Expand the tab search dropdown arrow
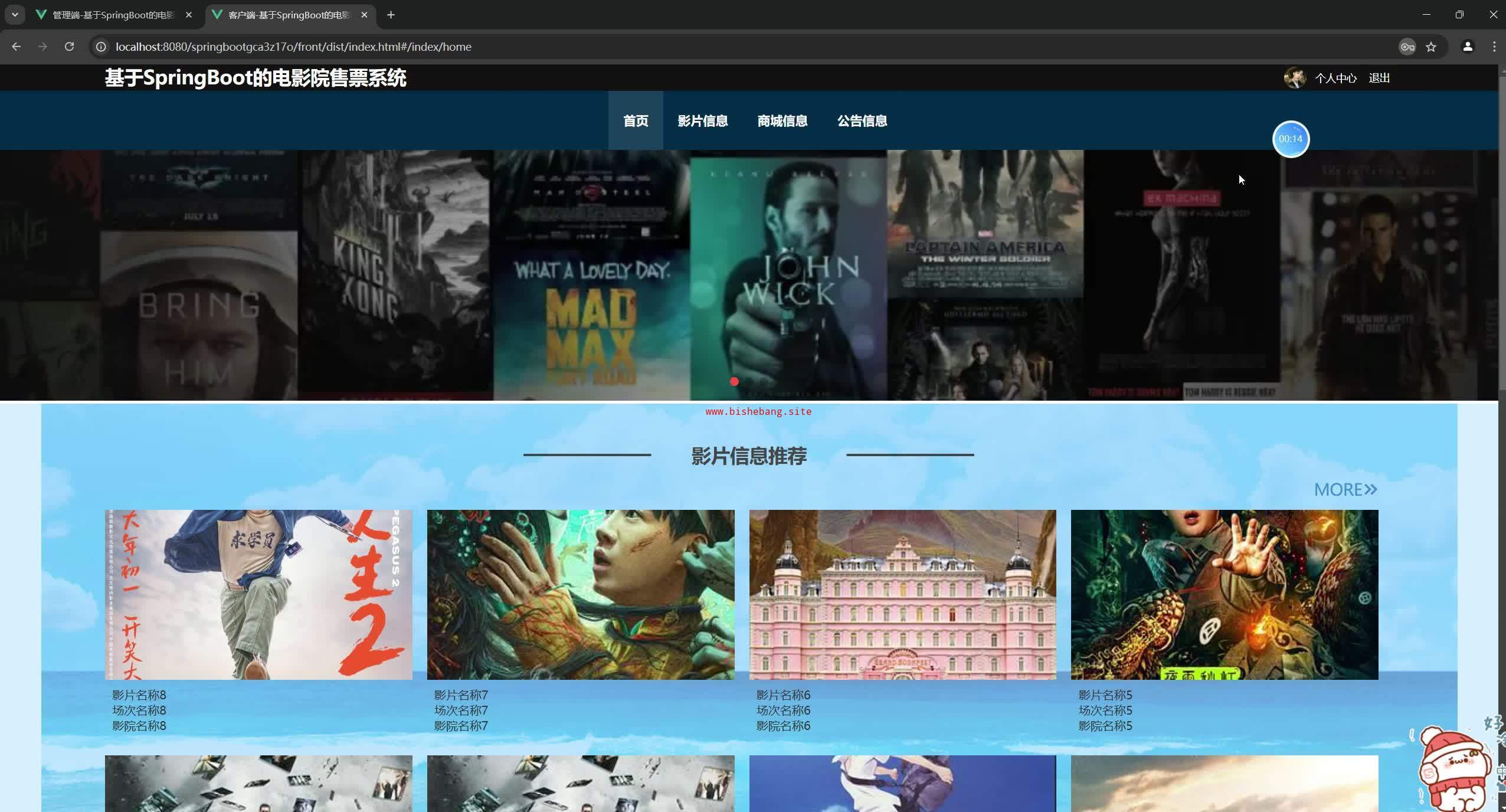The width and height of the screenshot is (1506, 812). coord(15,15)
